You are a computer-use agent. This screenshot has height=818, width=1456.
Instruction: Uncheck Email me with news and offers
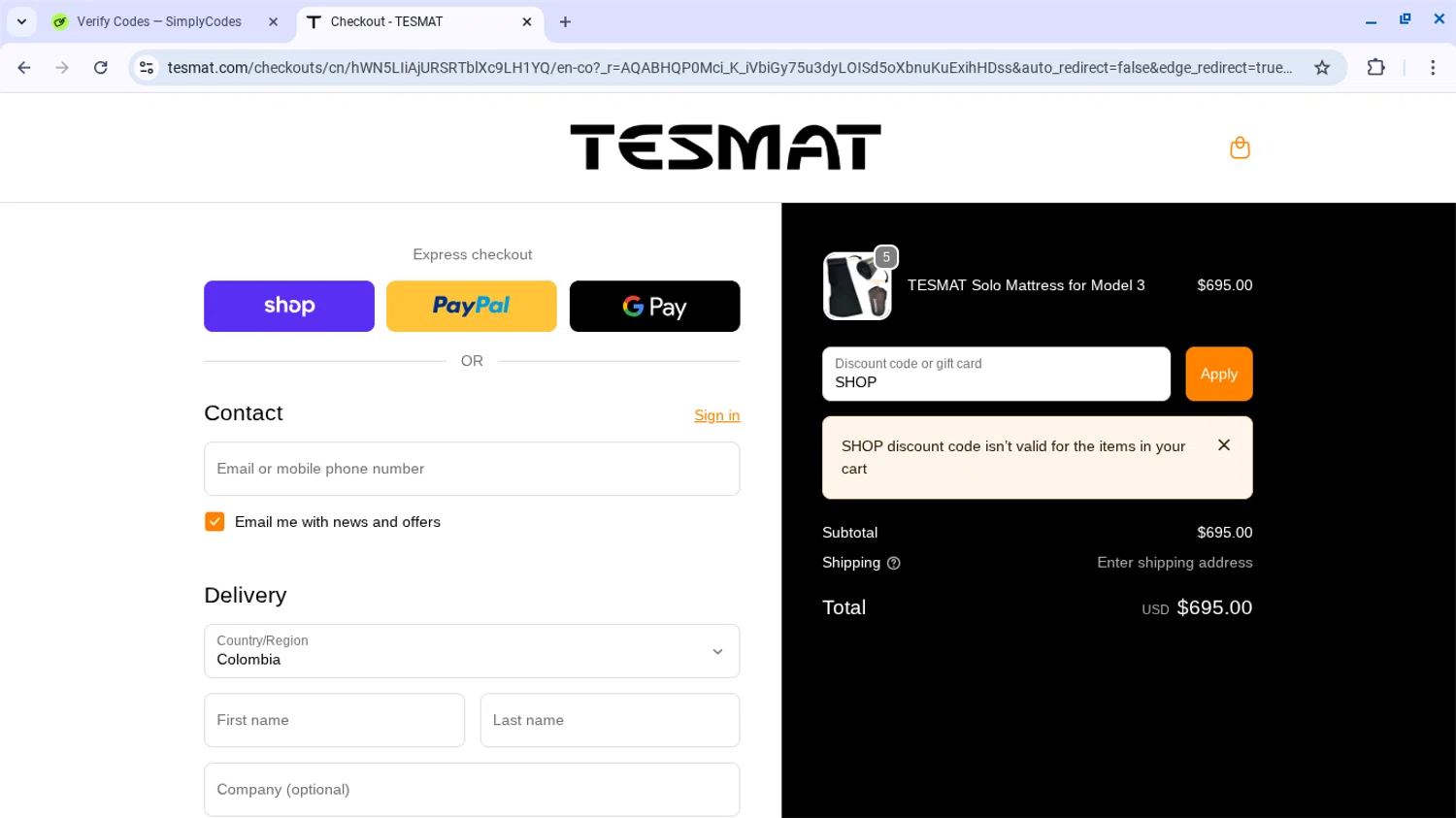215,522
